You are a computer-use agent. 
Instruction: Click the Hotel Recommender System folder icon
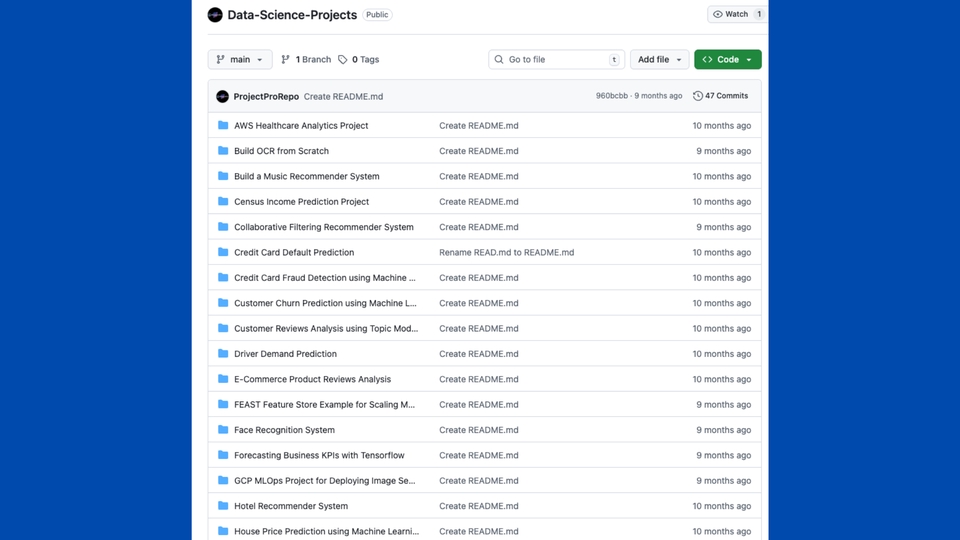click(223, 506)
